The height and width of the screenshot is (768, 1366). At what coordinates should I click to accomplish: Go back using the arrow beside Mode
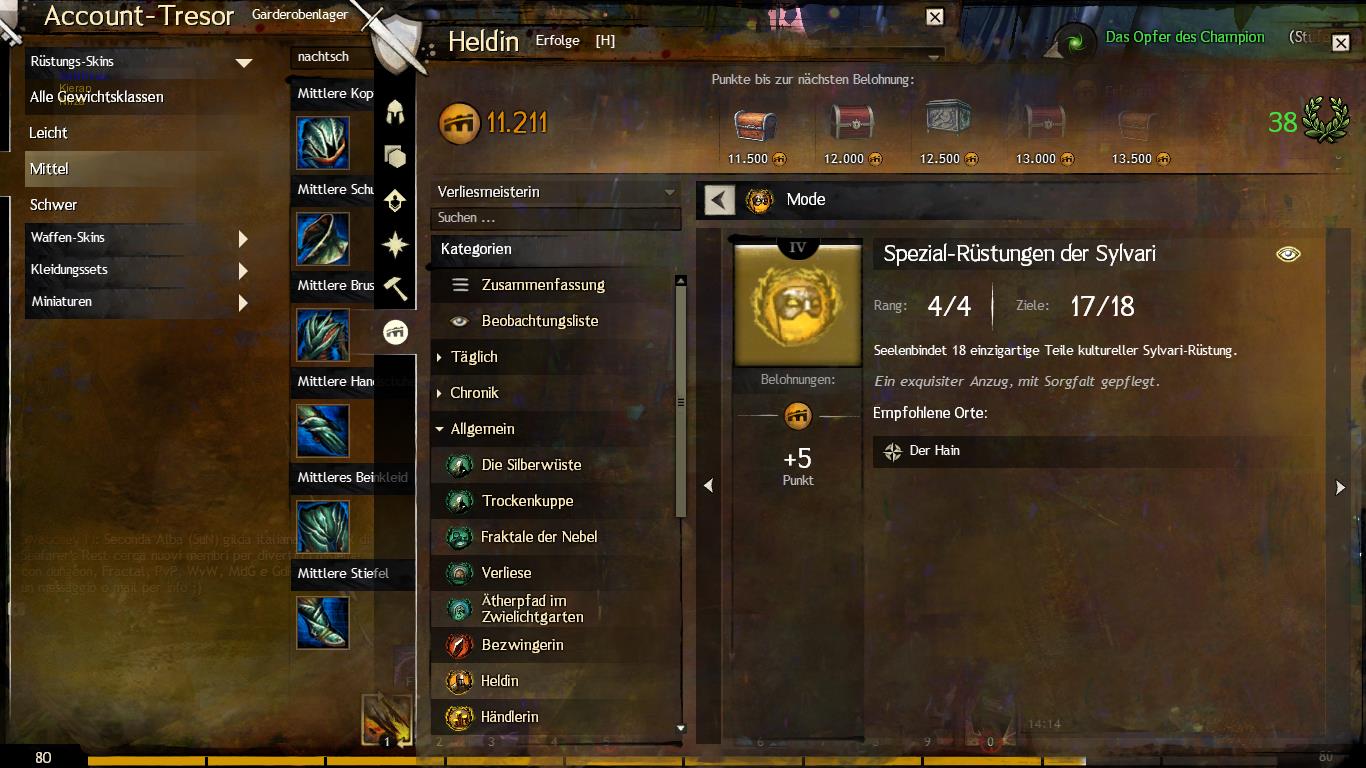pyautogui.click(x=719, y=199)
